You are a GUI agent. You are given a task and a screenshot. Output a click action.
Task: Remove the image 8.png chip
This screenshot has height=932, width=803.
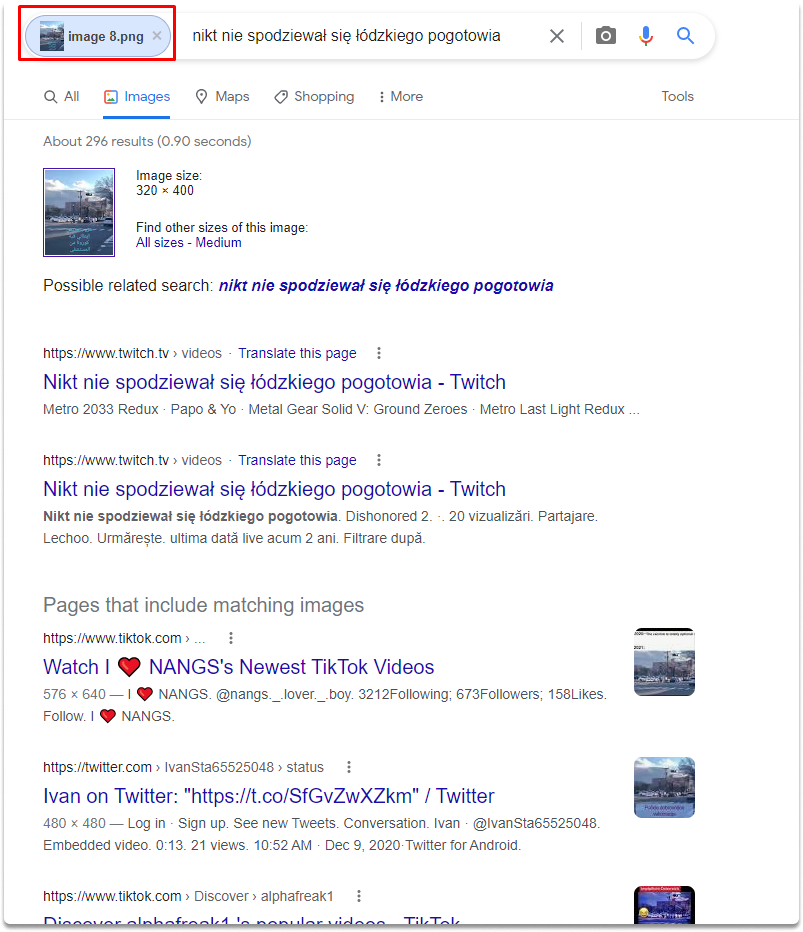point(157,36)
